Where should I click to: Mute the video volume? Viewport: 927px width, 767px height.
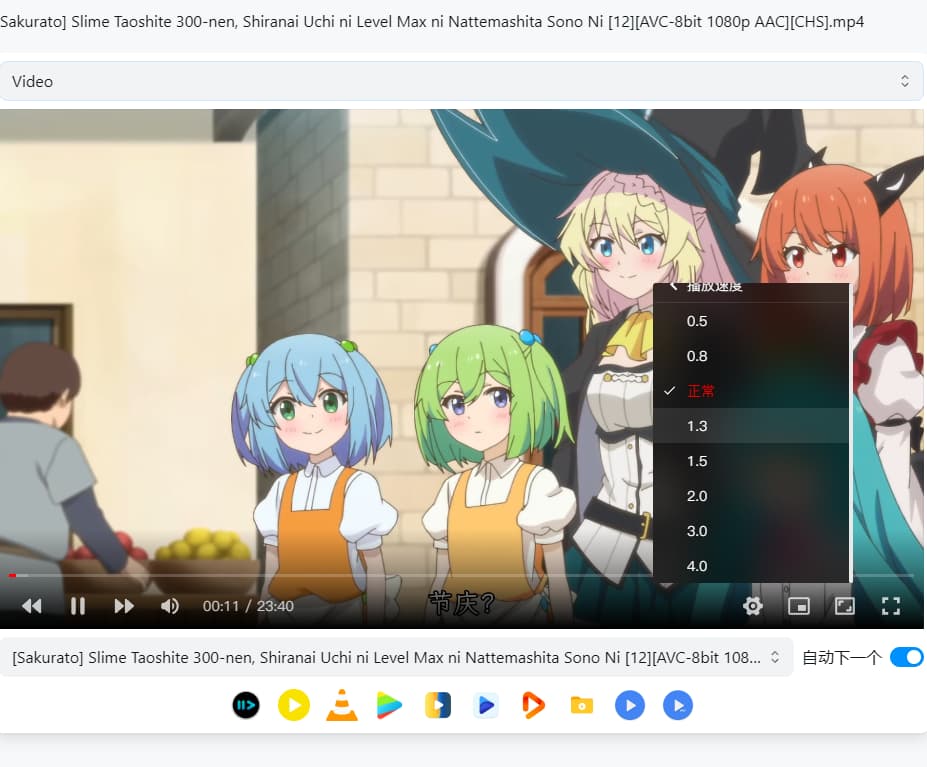point(170,606)
